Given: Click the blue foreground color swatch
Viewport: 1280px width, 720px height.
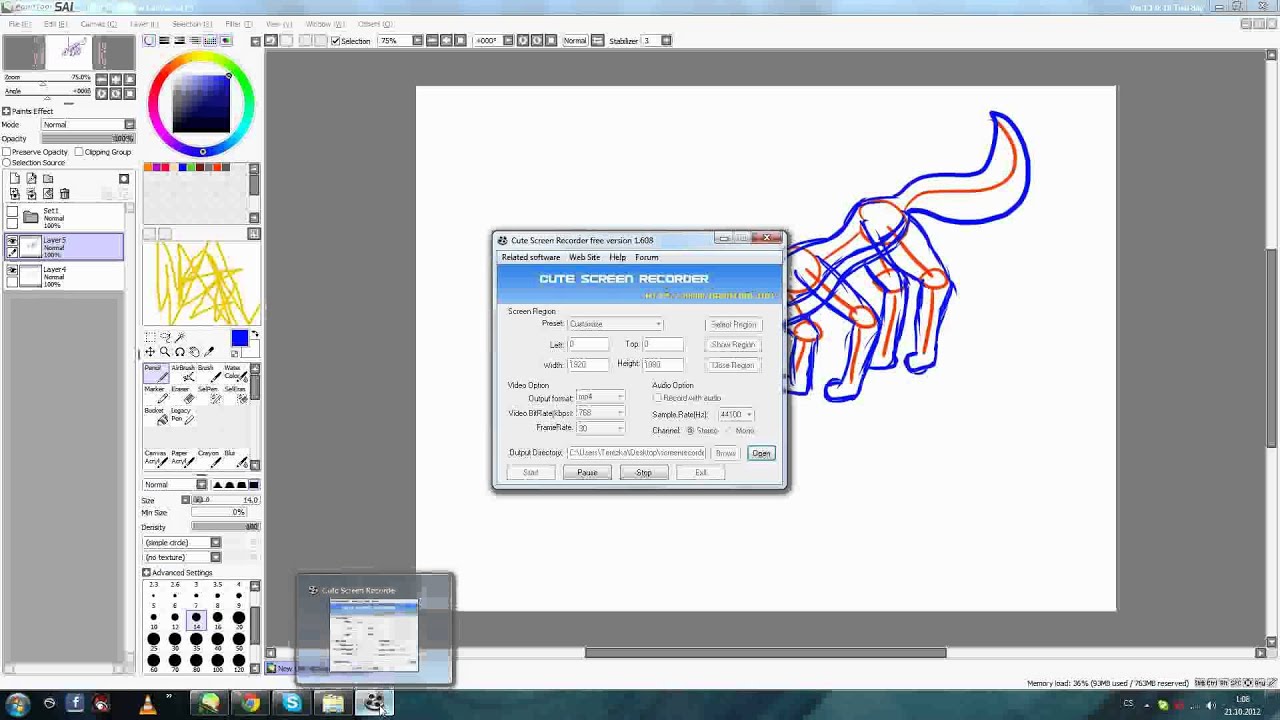Looking at the screenshot, I should coord(239,338).
